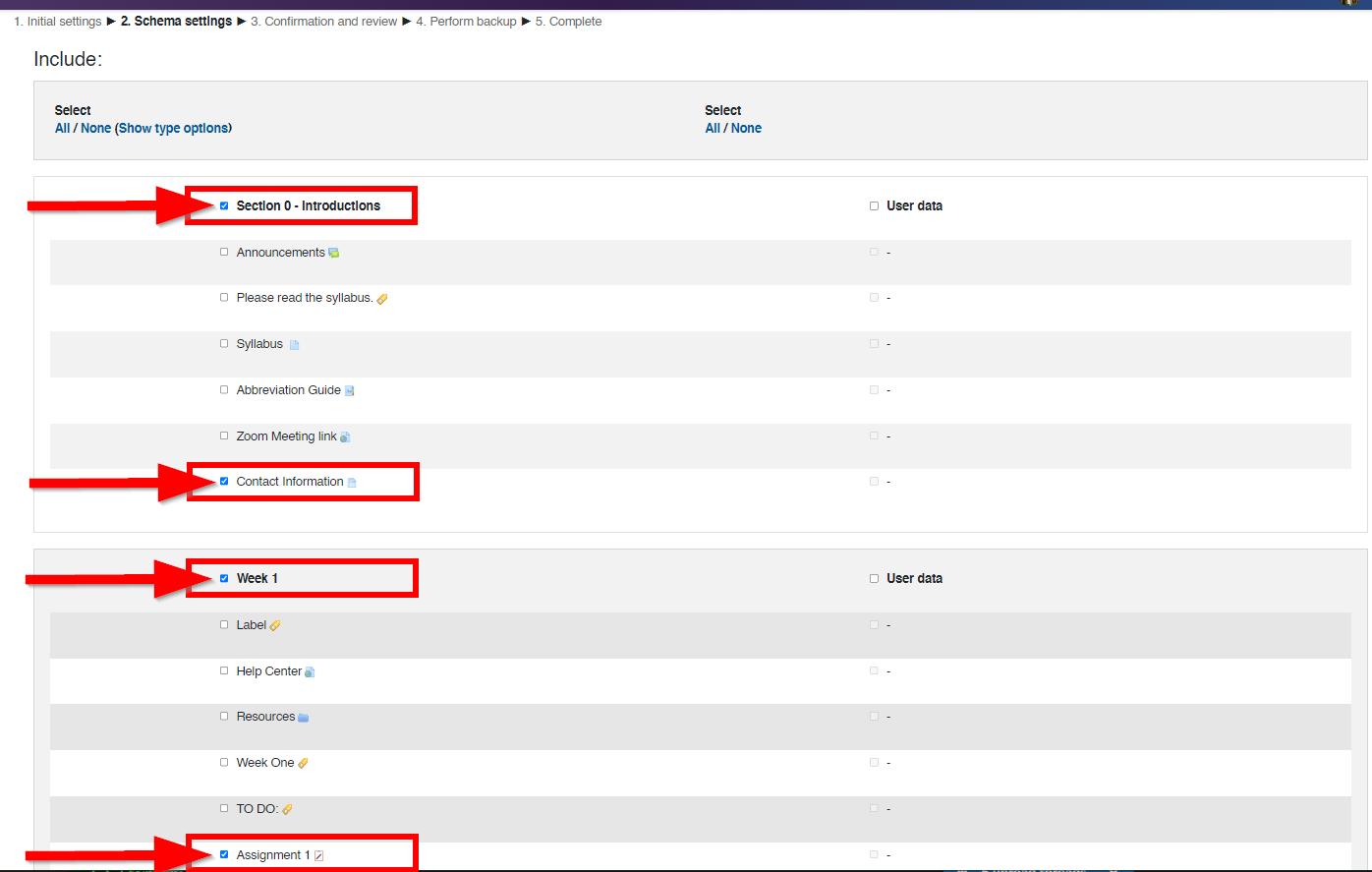Click 'None' in the left Select group
The height and width of the screenshot is (872, 1372).
(x=95, y=128)
